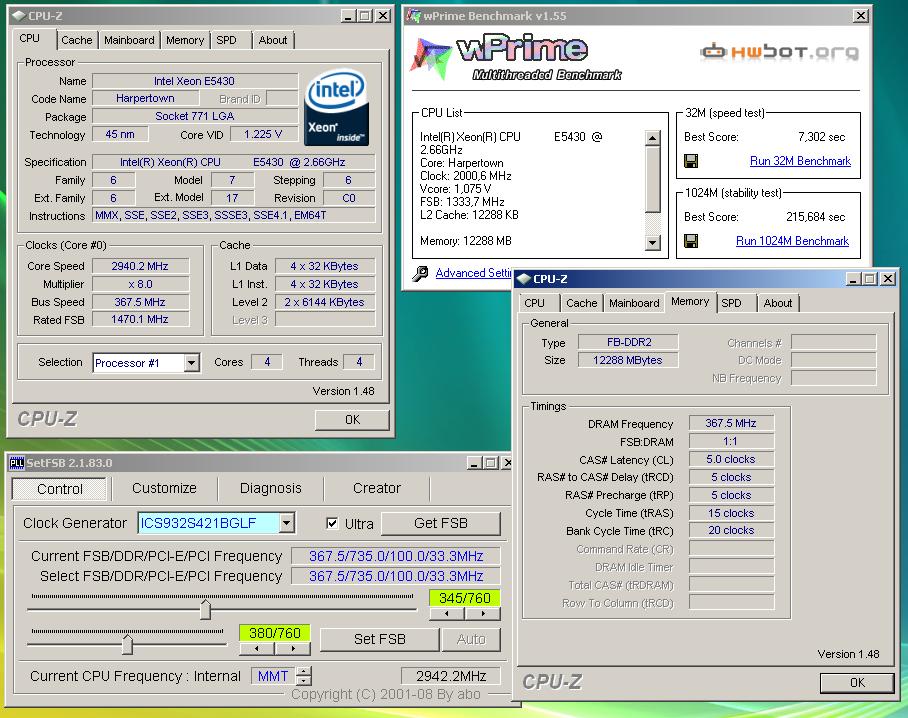Open the About tab in the left CPU-Z window

click(273, 40)
